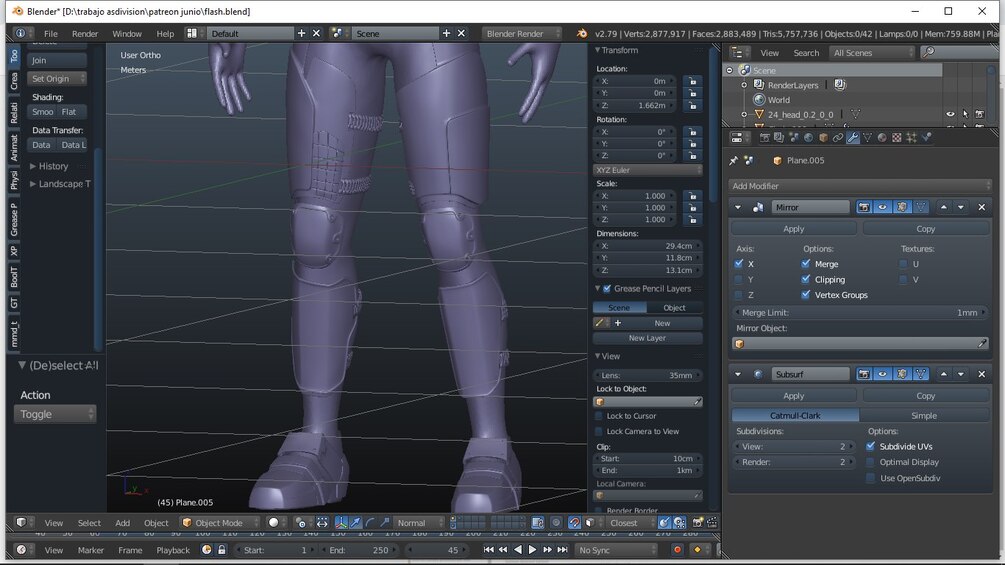Screen dimensions: 1005x565
Task: Click the pin icon next to Plane.005
Action: tap(734, 161)
